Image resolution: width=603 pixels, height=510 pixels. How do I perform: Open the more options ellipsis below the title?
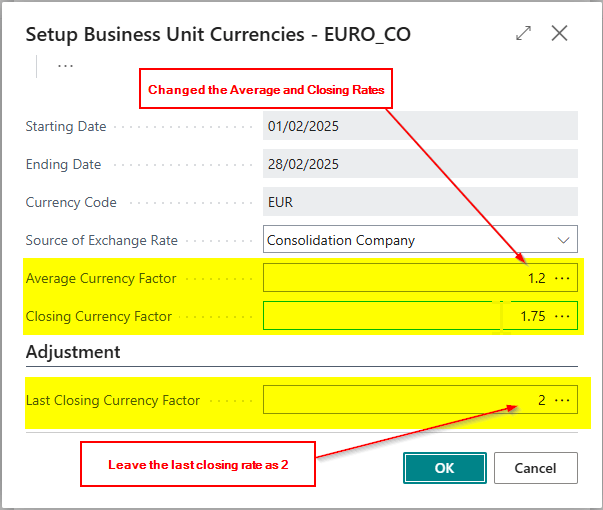65,66
